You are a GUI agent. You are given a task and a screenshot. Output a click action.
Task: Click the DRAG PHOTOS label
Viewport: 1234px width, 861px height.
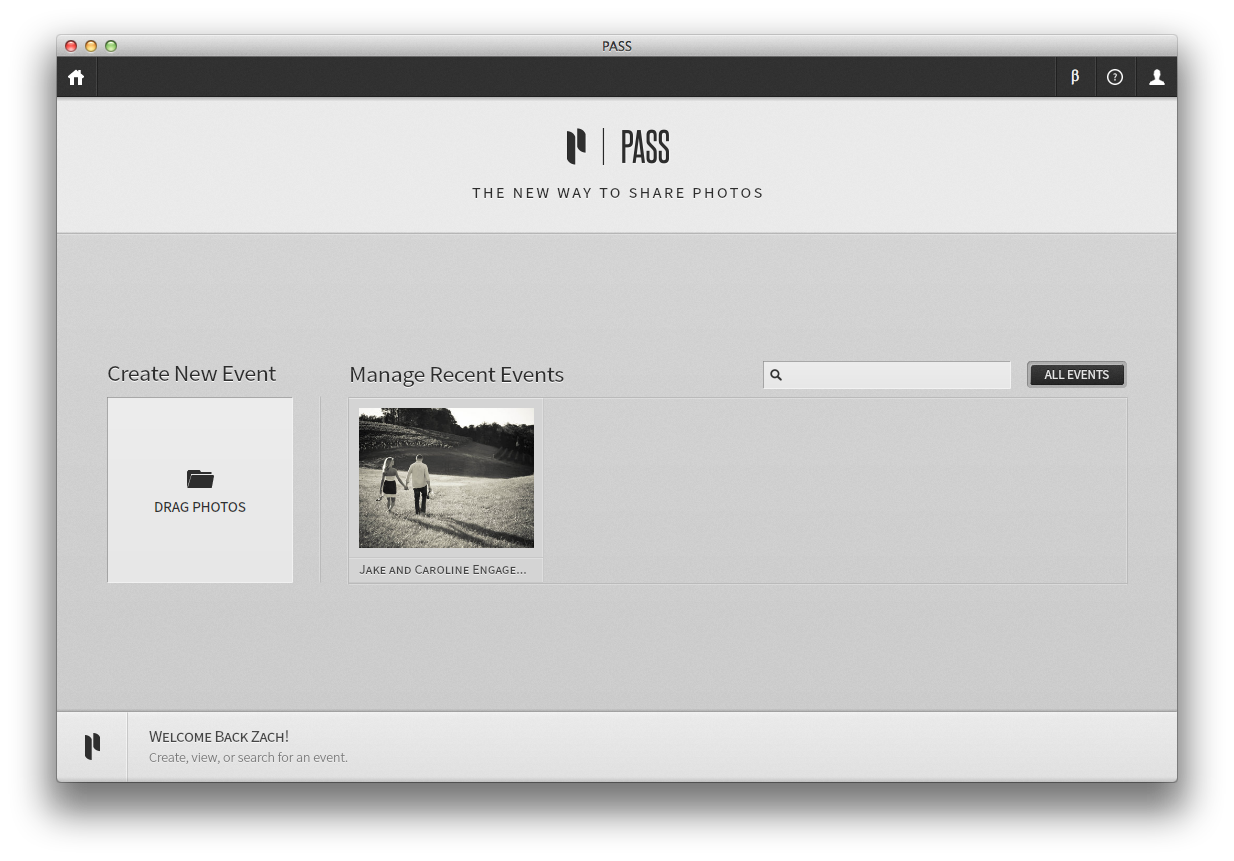[x=200, y=507]
